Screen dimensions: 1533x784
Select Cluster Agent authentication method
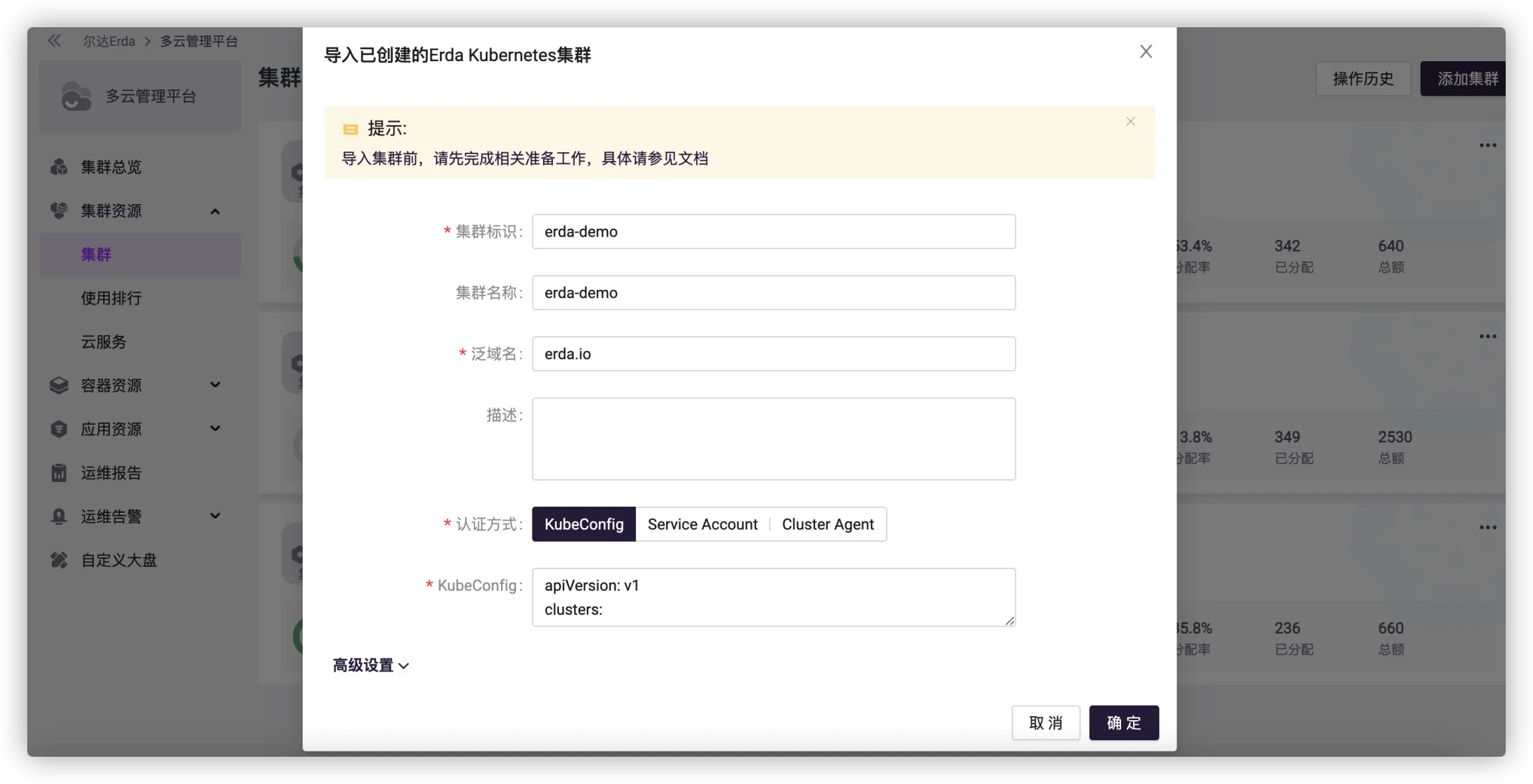(827, 524)
